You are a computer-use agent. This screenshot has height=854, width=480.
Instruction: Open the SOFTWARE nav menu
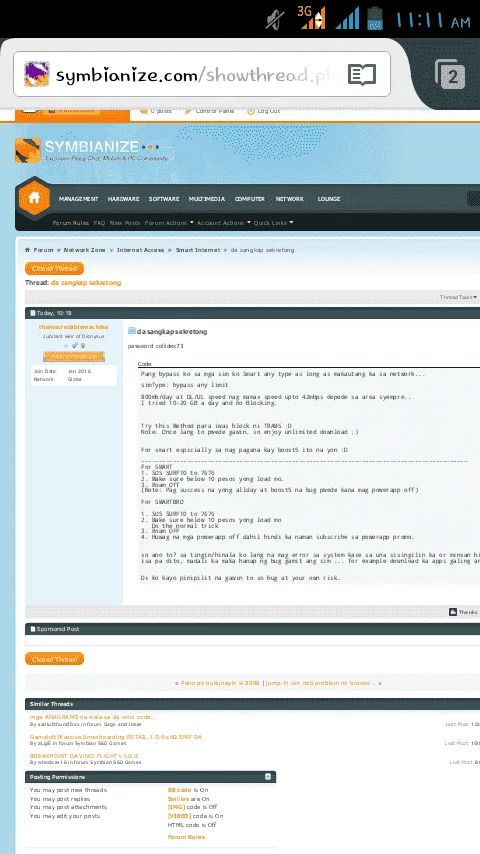coord(164,199)
